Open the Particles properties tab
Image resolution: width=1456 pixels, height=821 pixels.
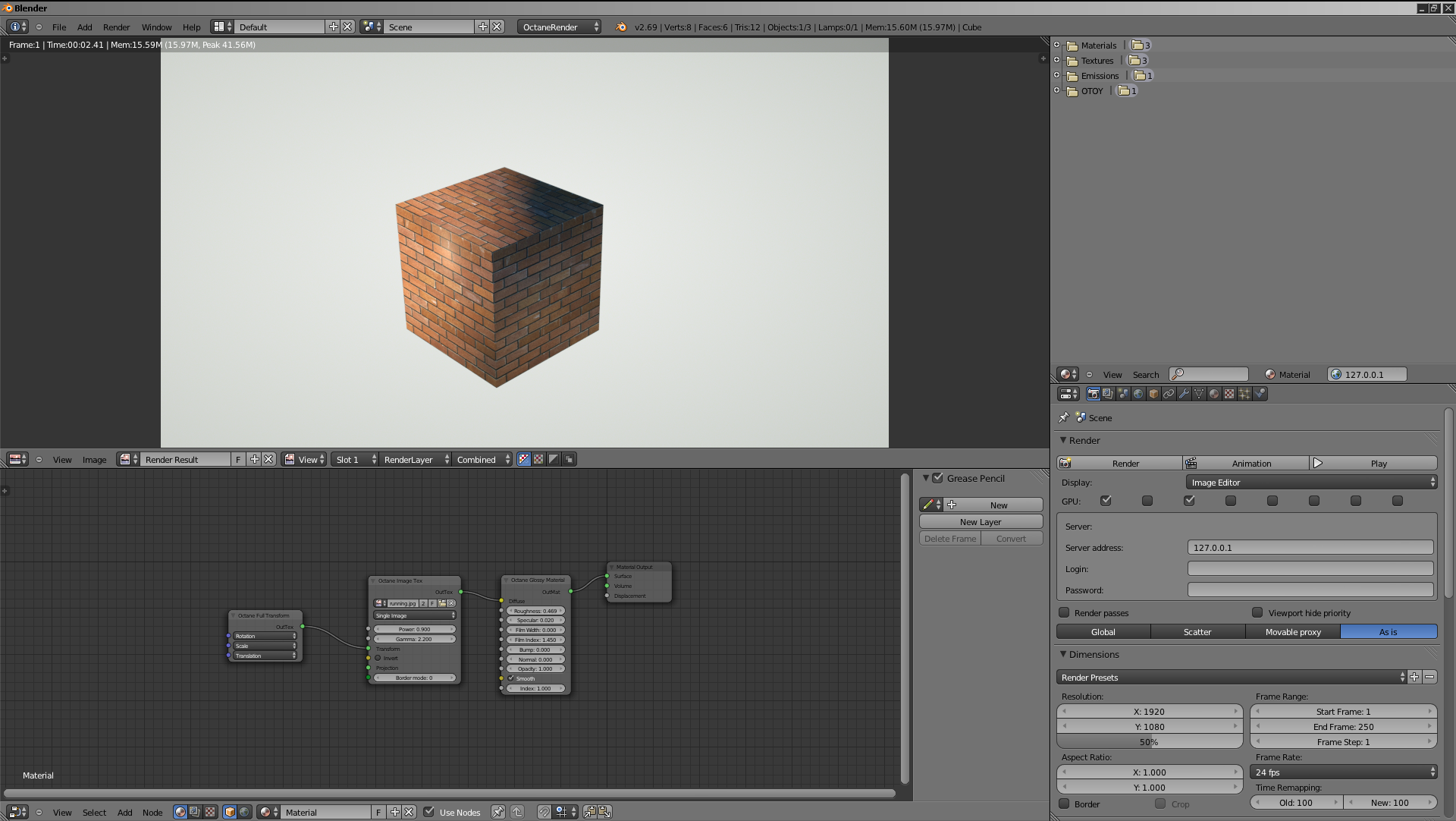coord(1244,394)
